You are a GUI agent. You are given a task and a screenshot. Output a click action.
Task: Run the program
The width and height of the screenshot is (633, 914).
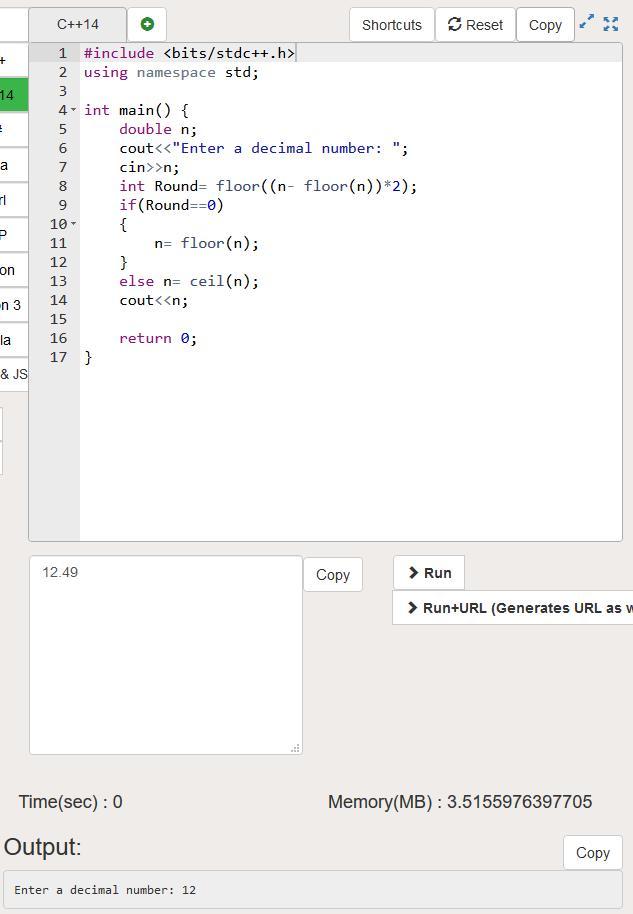click(429, 573)
